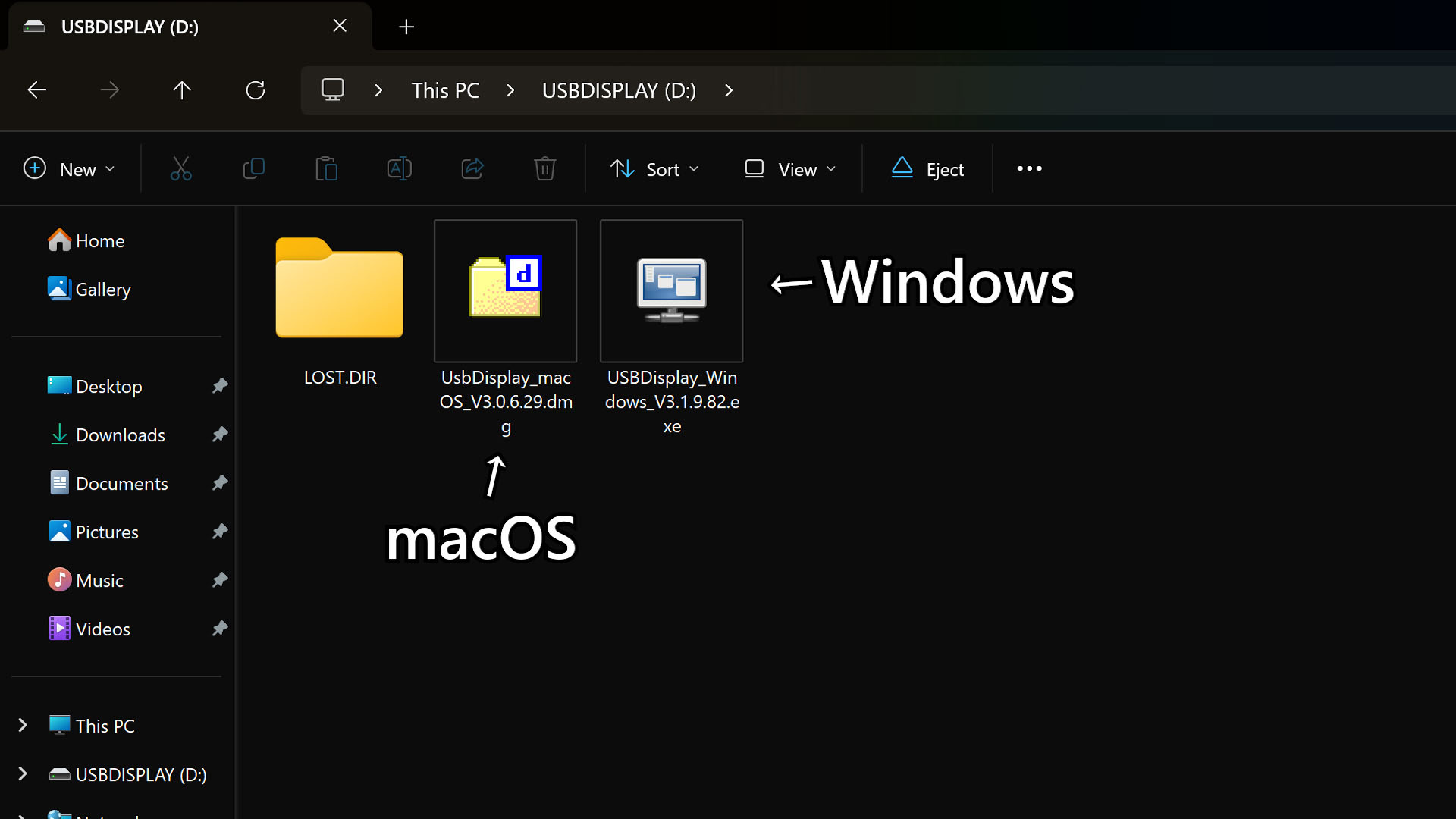The width and height of the screenshot is (1456, 819).
Task: Click the Delete trash can icon
Action: [x=544, y=168]
